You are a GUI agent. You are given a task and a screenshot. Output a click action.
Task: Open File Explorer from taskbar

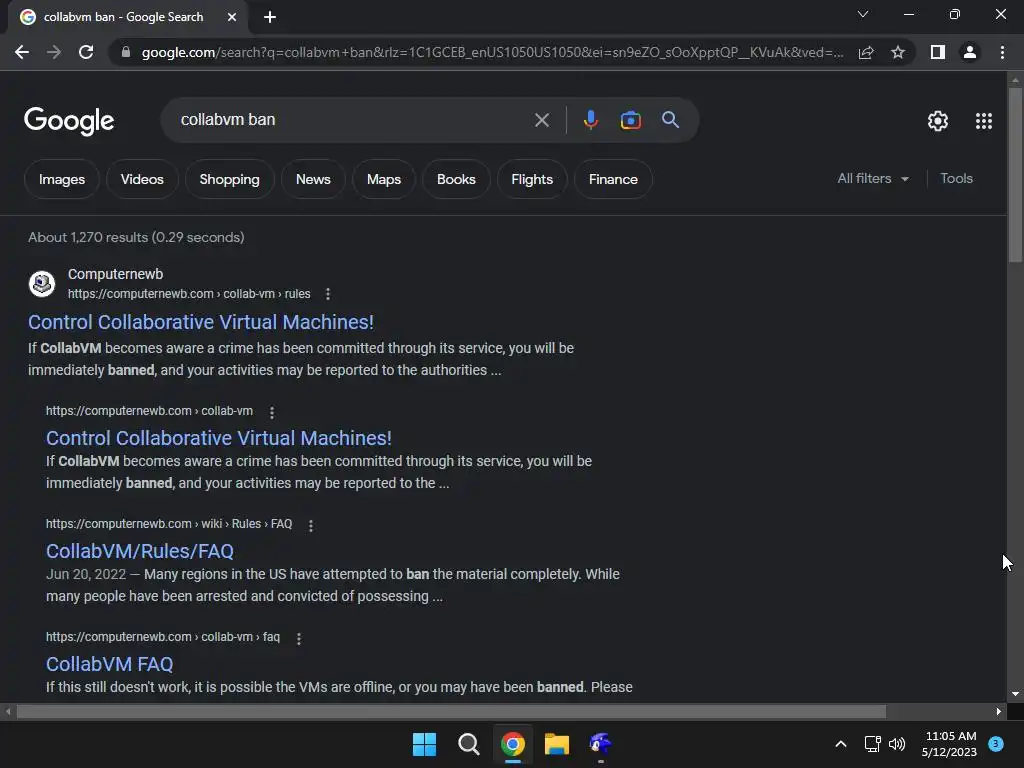point(556,744)
